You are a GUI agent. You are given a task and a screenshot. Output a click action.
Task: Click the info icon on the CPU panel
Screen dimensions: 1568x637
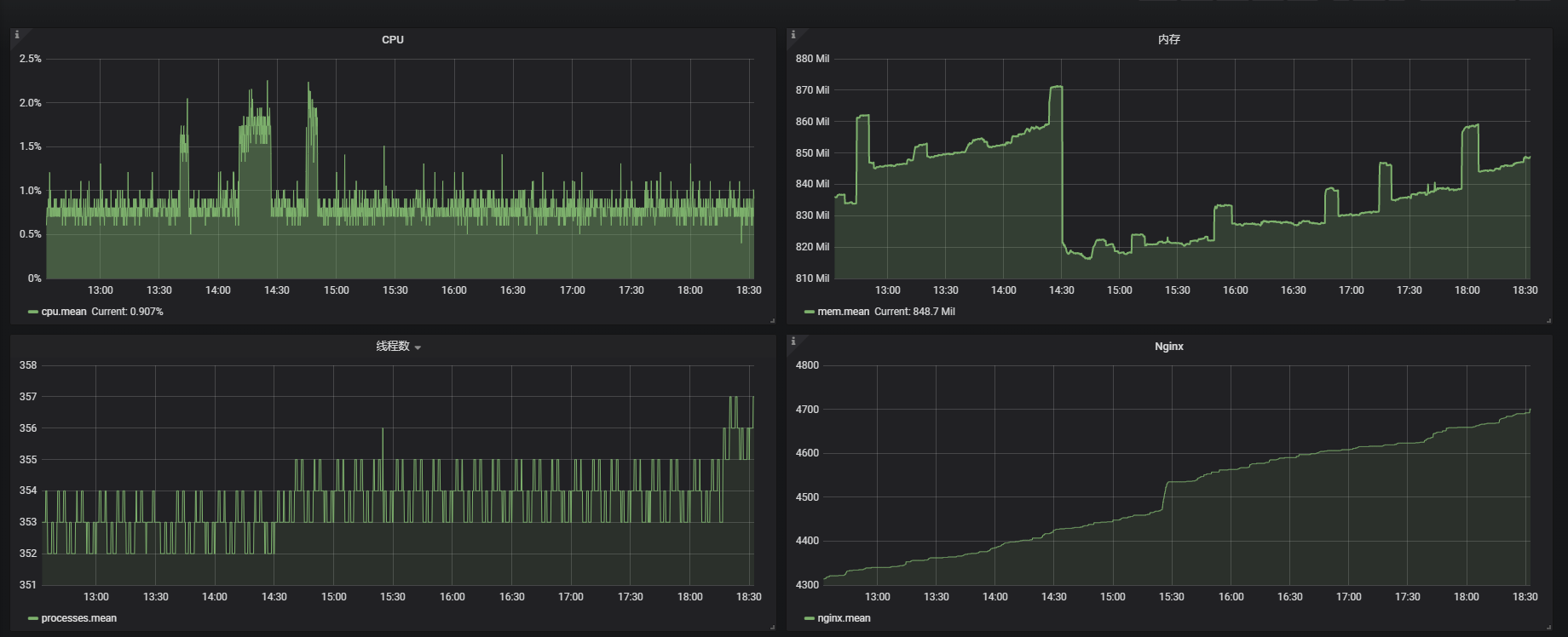[x=17, y=35]
